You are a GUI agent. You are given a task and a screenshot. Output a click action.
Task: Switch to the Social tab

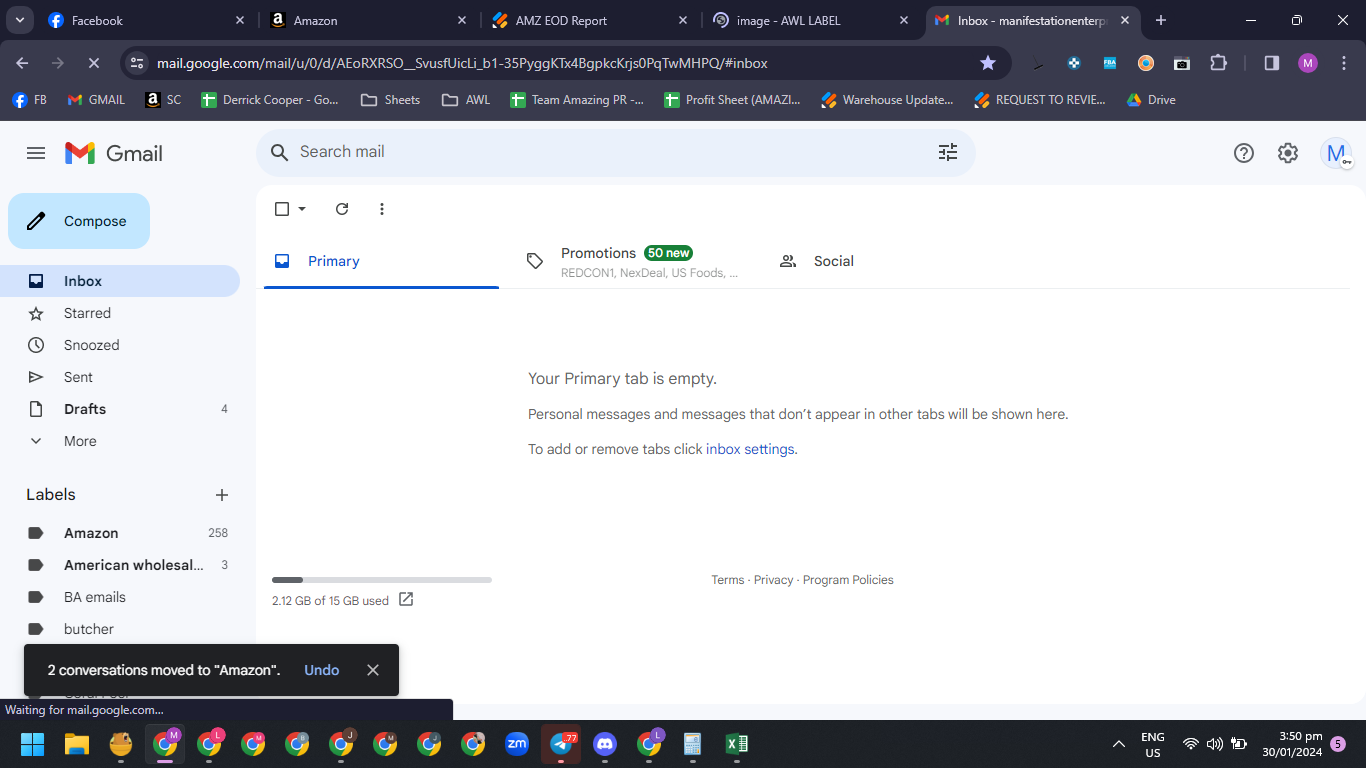887,261
